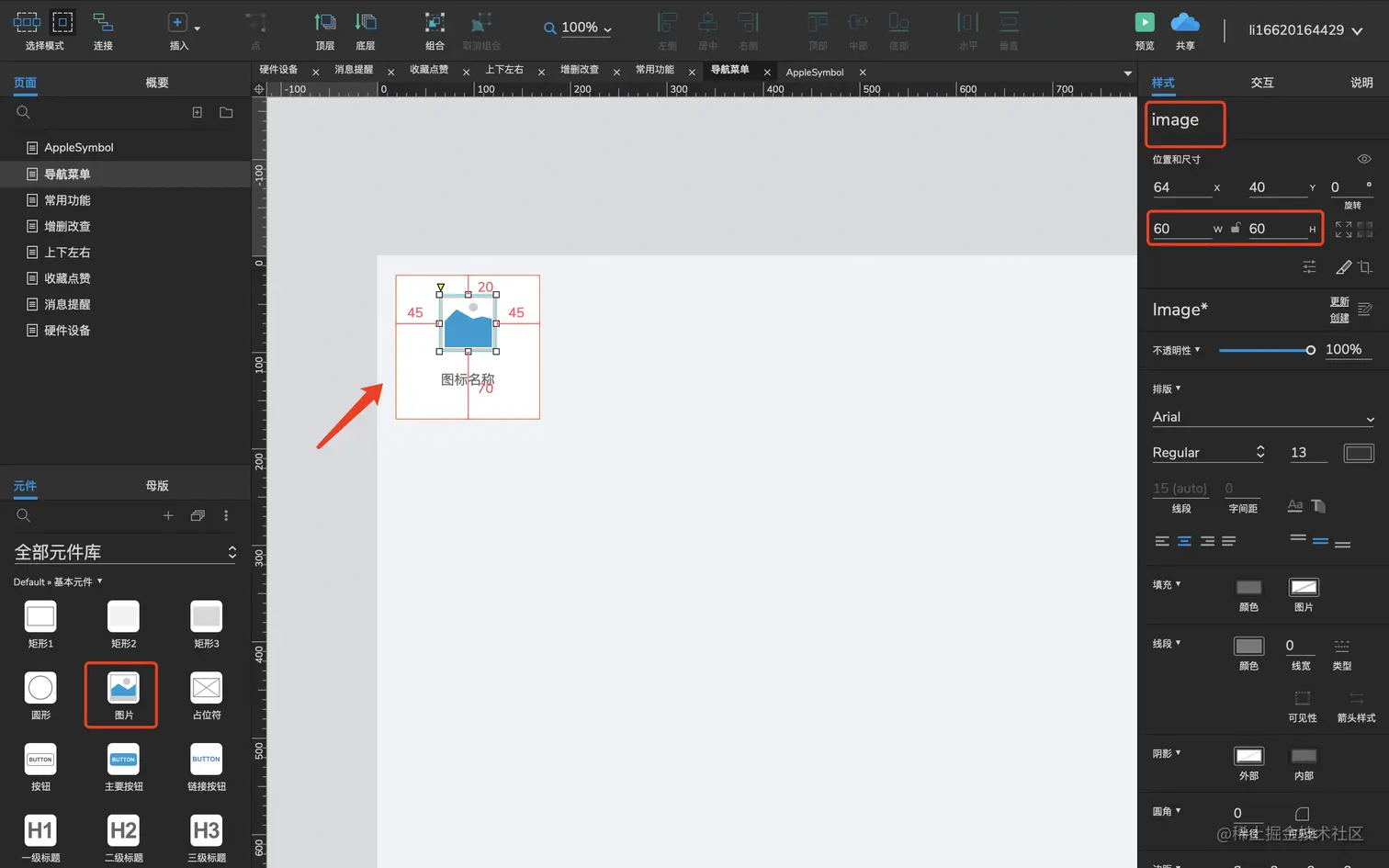1389x868 pixels.
Task: Collapse the 排版 typography section
Action: pos(1167,389)
